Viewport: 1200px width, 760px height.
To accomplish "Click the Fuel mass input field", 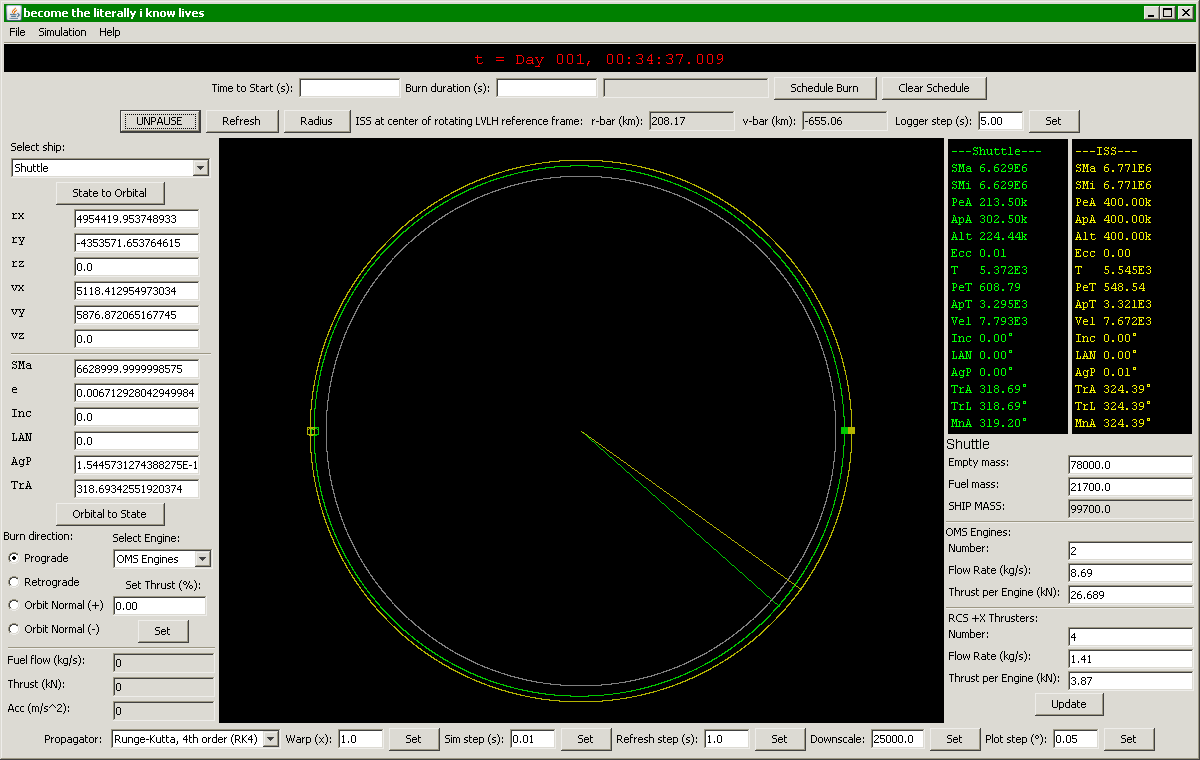I will pyautogui.click(x=1130, y=487).
